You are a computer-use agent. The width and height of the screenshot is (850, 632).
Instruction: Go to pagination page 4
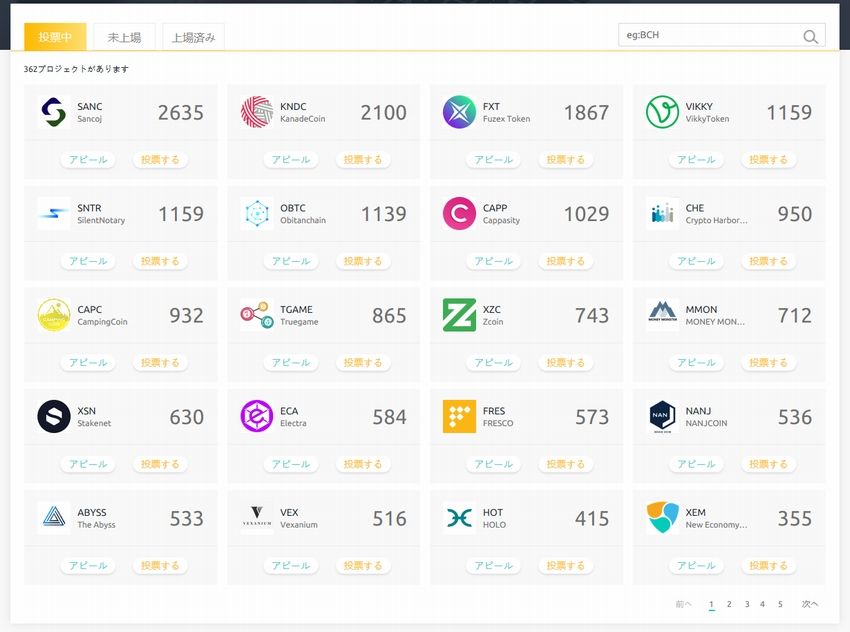click(x=762, y=604)
